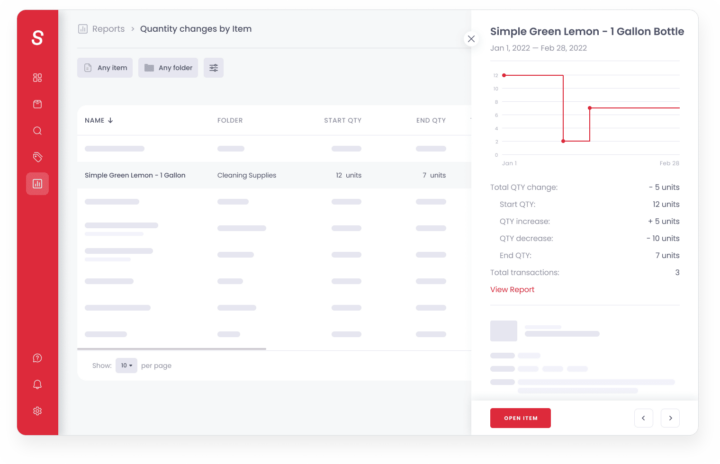
Task: Sort the table by the Name column
Action: 99,120
